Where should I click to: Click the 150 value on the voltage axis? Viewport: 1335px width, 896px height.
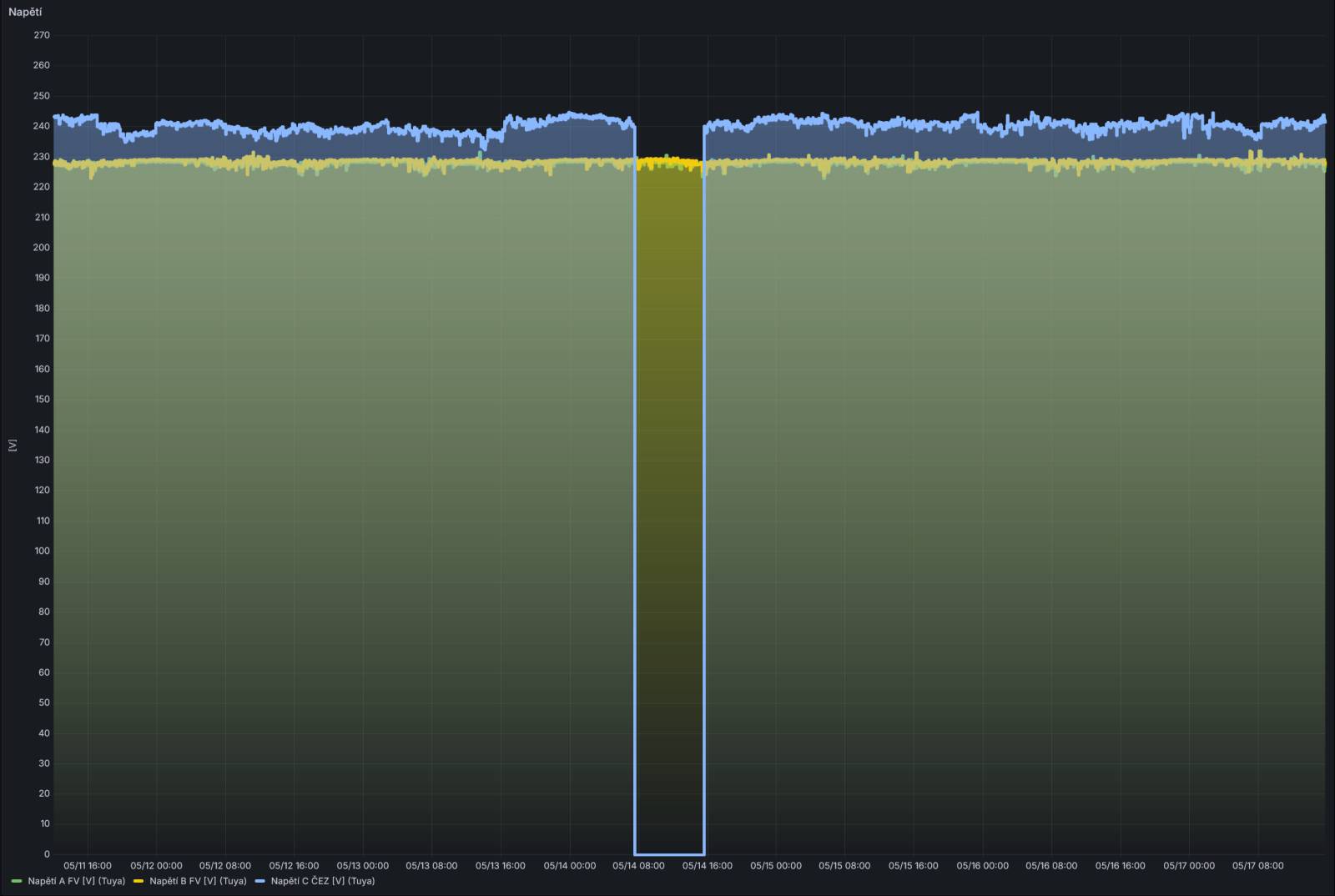pyautogui.click(x=42, y=399)
